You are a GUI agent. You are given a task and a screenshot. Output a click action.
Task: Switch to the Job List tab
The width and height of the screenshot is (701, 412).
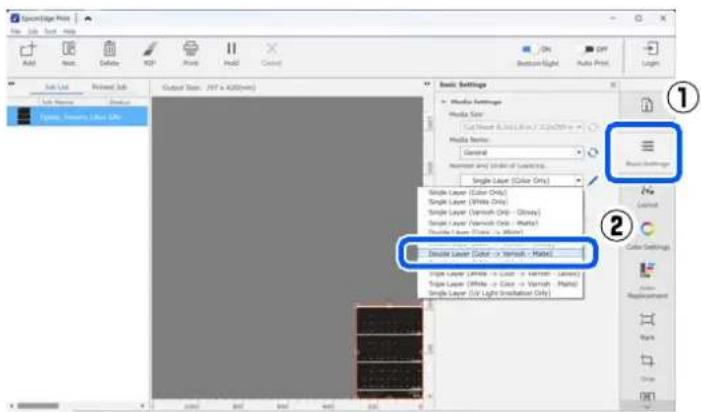57,87
